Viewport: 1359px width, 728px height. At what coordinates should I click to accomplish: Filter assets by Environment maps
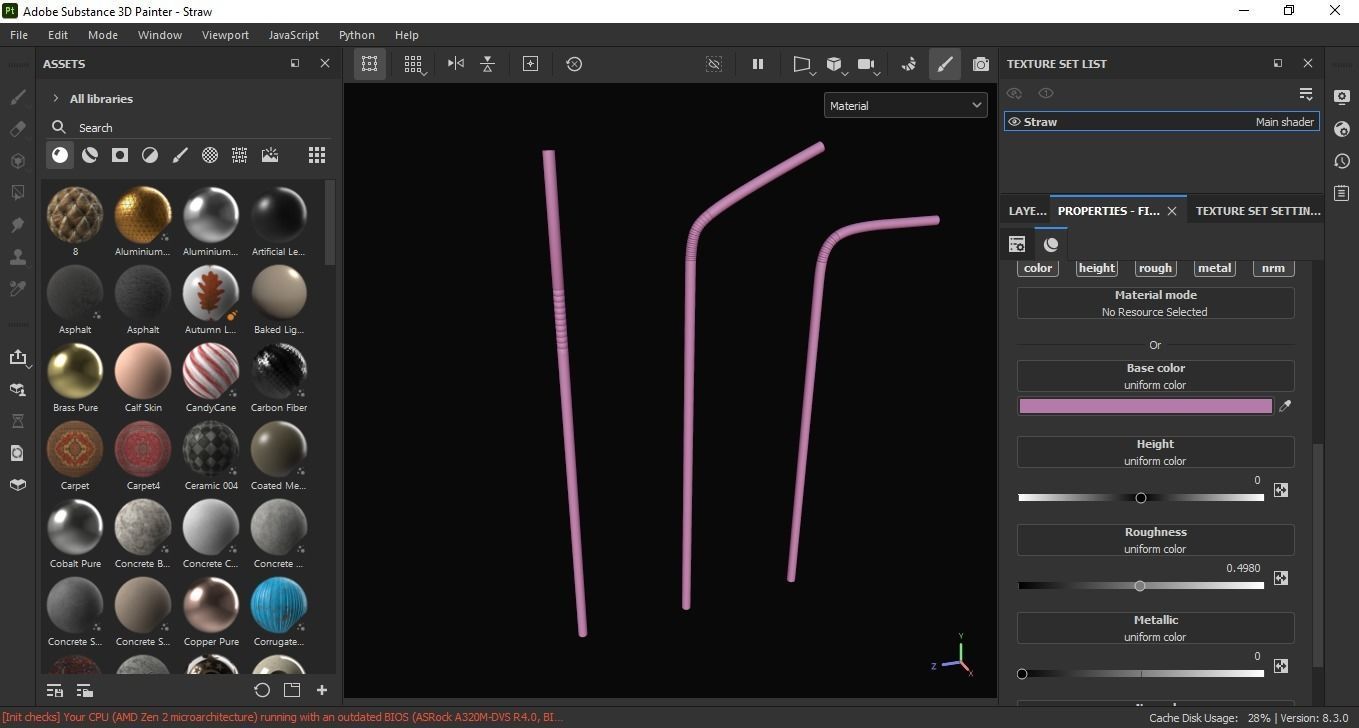tap(270, 155)
